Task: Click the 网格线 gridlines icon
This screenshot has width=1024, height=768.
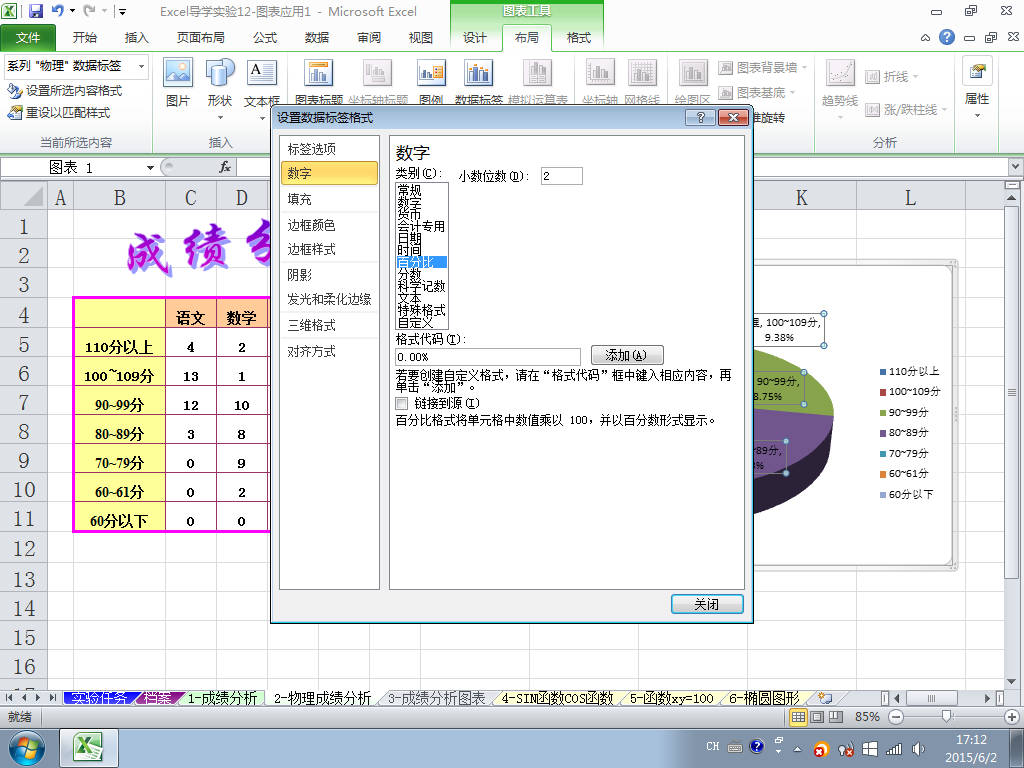Action: [x=641, y=72]
